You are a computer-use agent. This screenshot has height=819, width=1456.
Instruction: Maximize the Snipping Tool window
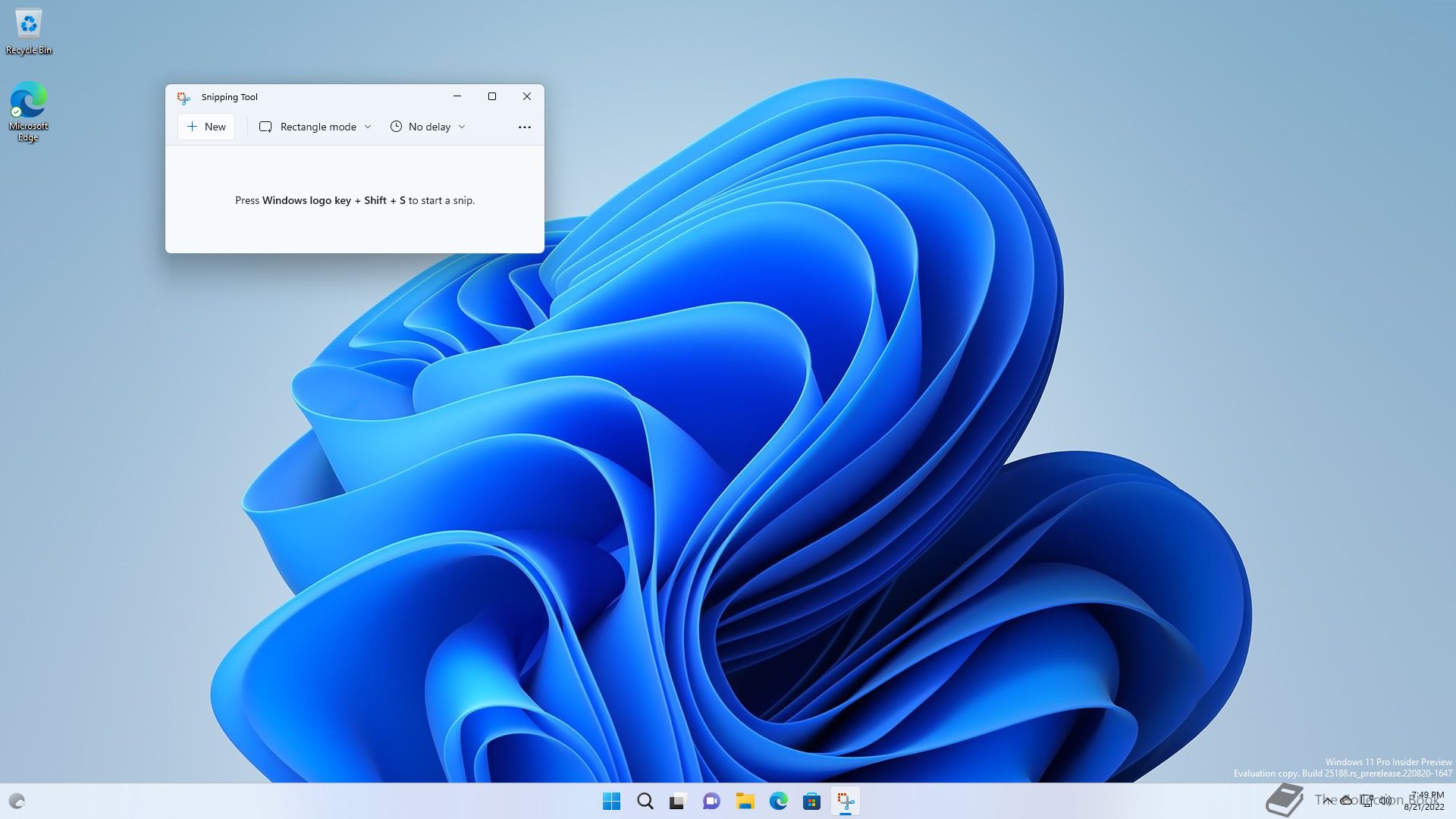pos(492,96)
